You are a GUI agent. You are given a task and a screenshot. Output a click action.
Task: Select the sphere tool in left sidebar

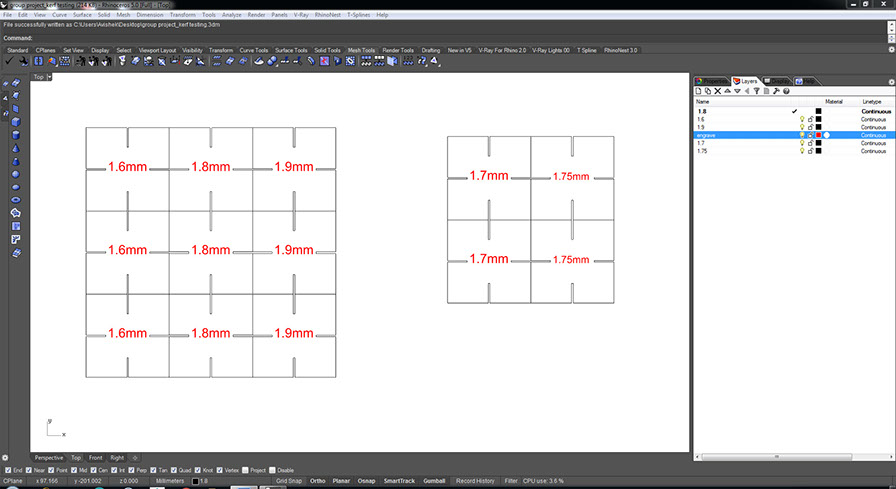[x=16, y=174]
